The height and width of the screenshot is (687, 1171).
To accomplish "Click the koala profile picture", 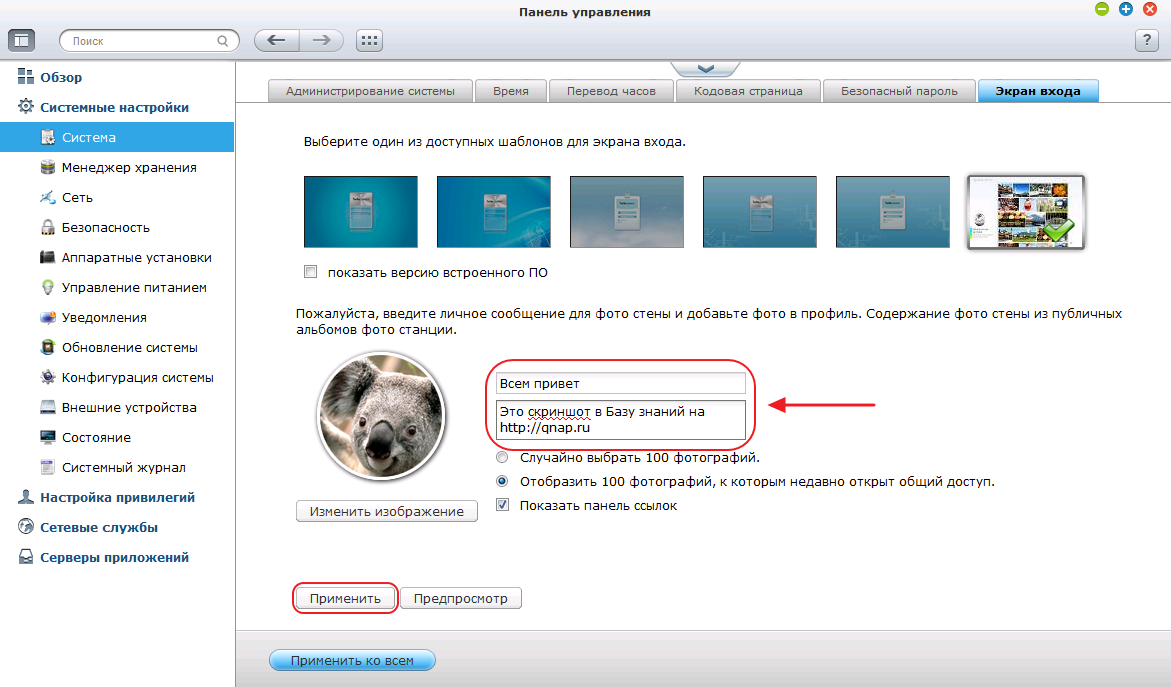I will pyautogui.click(x=382, y=415).
